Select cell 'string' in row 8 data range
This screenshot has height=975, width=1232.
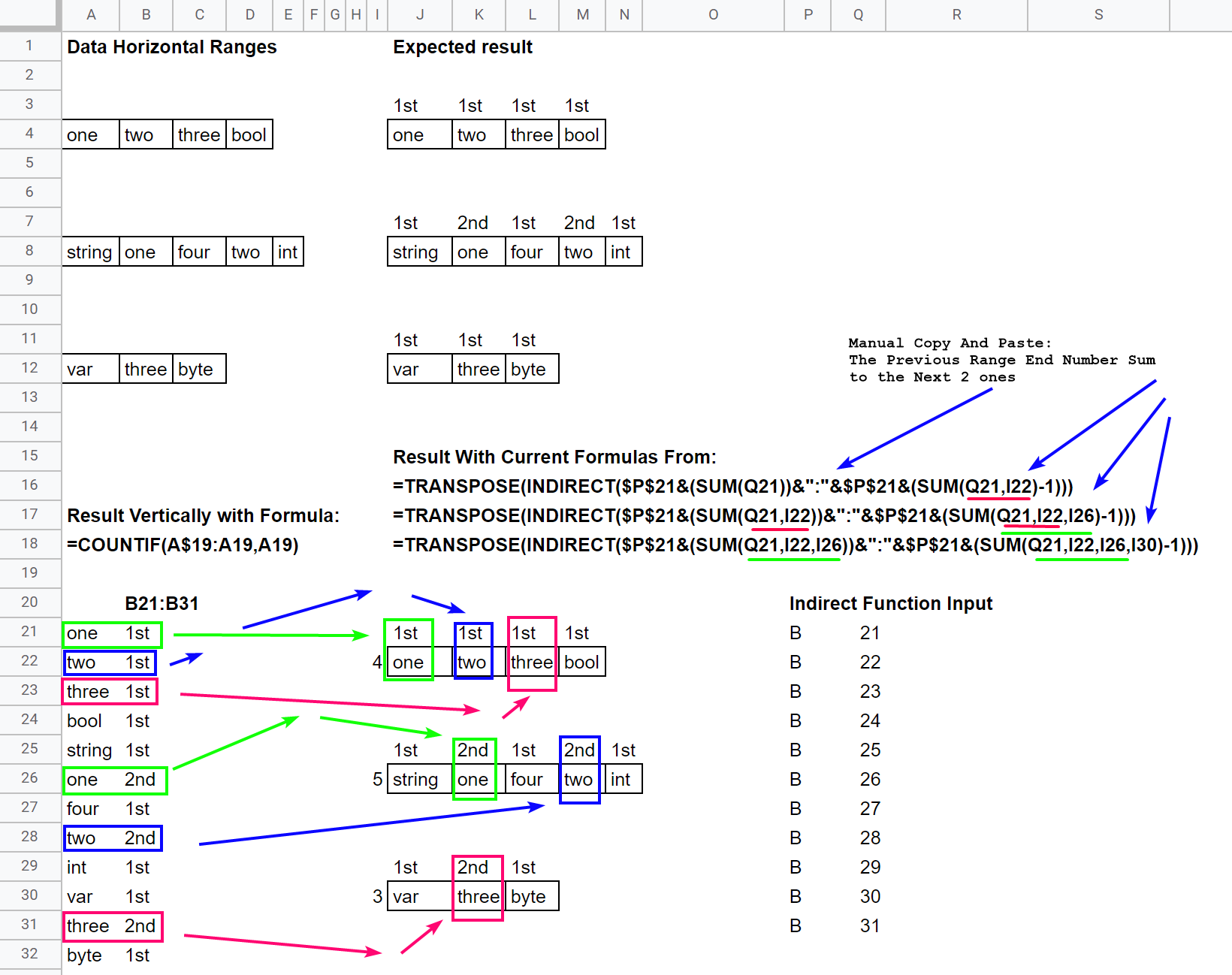click(x=91, y=252)
